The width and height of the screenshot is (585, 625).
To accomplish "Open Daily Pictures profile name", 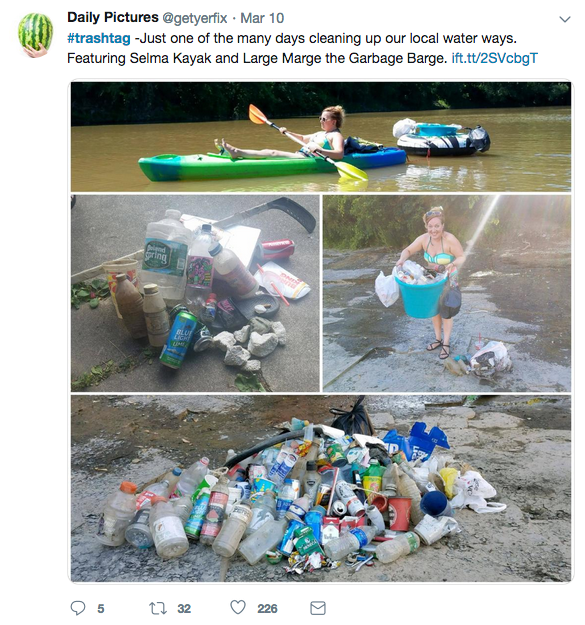I will [113, 18].
